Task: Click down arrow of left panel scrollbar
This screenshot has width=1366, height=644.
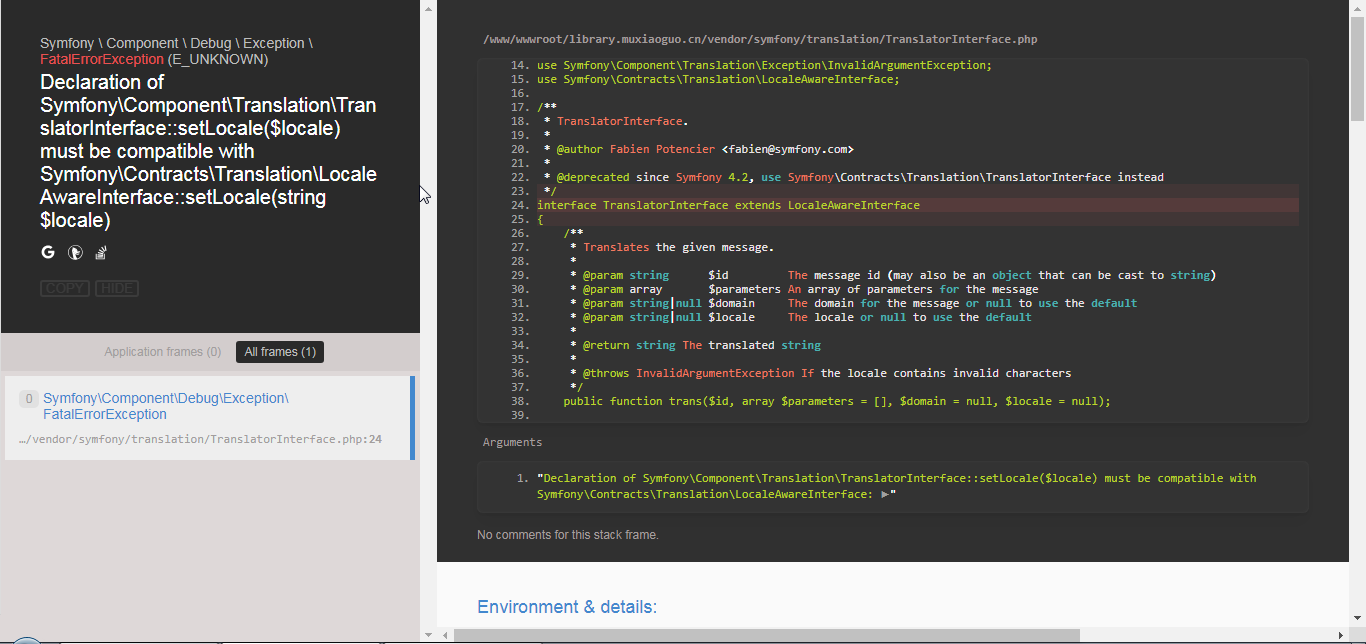Action: click(428, 634)
